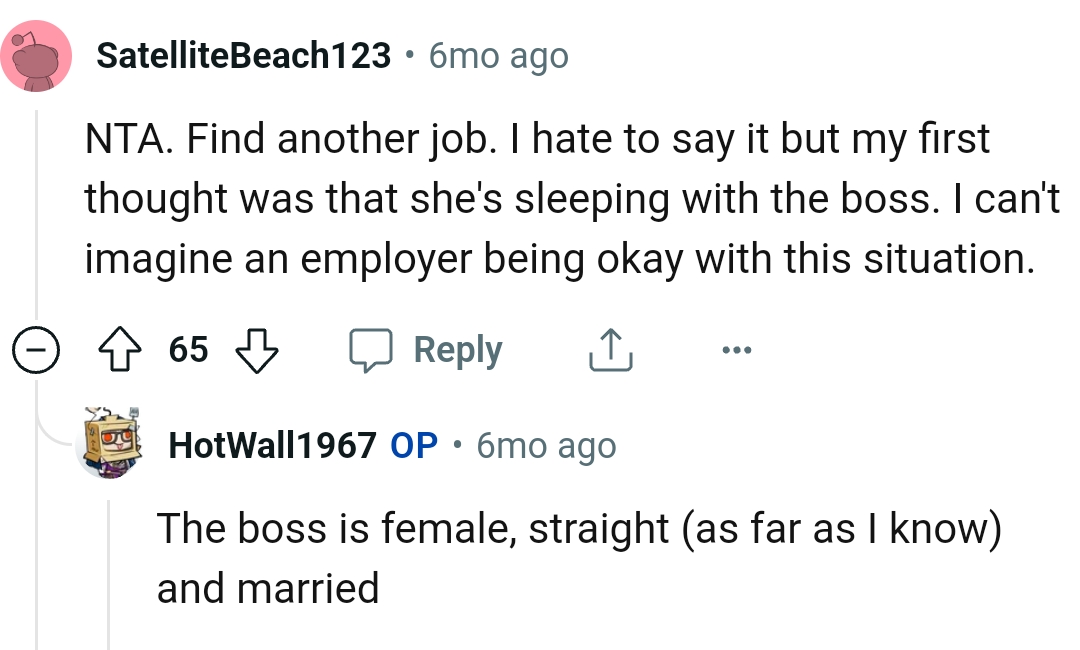The height and width of the screenshot is (650, 1080).
Task: Open HotWall1967's profile page
Action: (270, 446)
